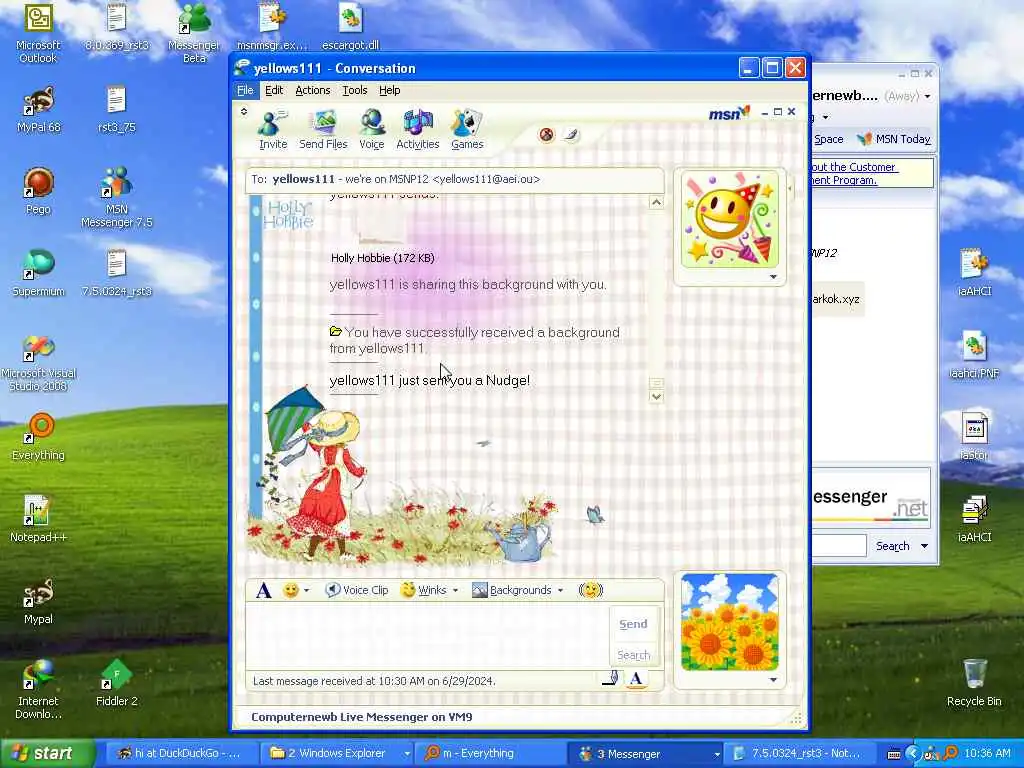Select the Supermium desktop icon
Screen dimensions: 1024x768
click(x=38, y=273)
